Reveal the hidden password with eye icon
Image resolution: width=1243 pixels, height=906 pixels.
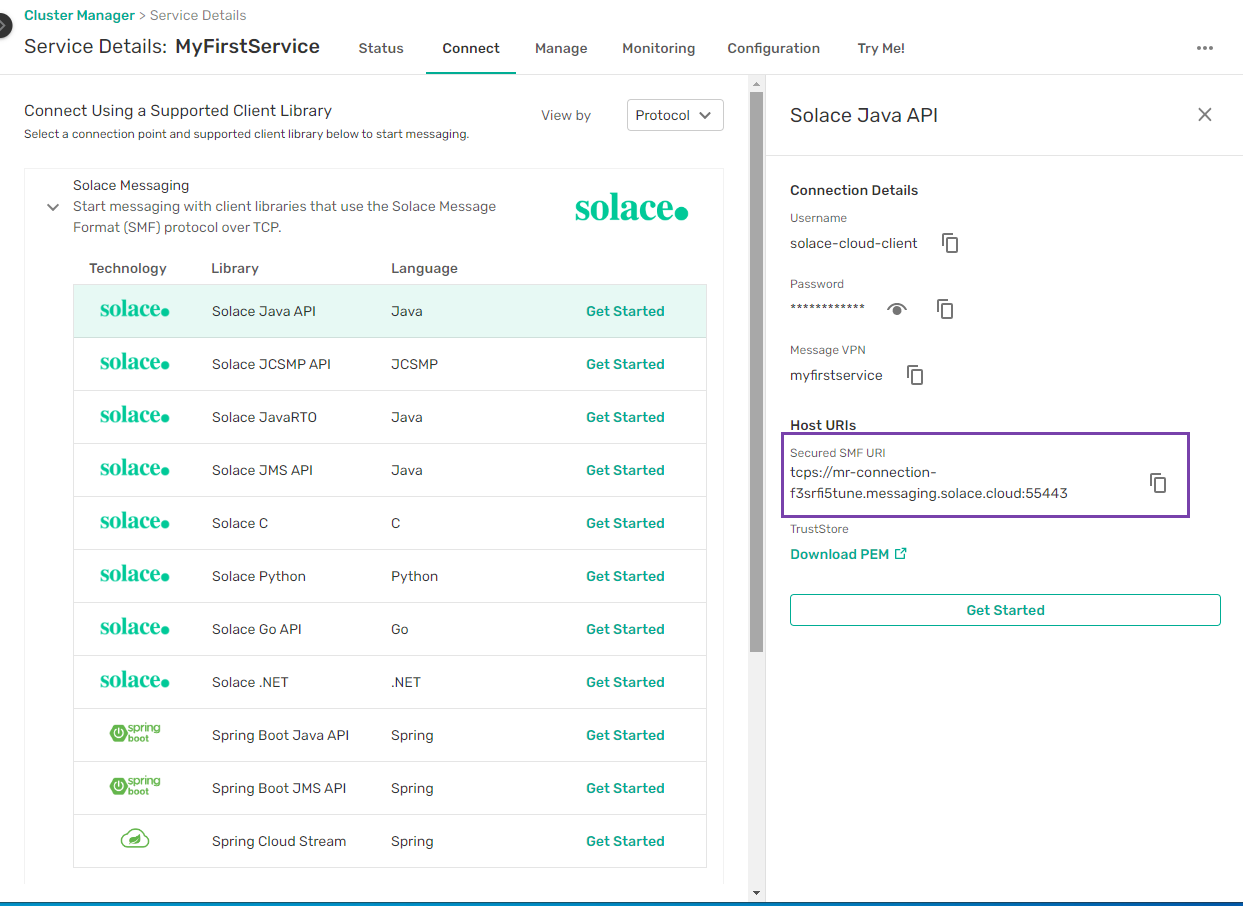pos(897,309)
